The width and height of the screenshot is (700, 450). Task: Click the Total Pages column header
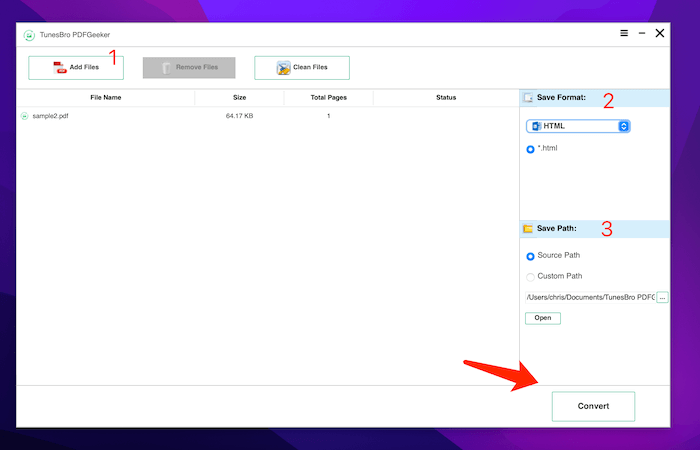click(329, 97)
